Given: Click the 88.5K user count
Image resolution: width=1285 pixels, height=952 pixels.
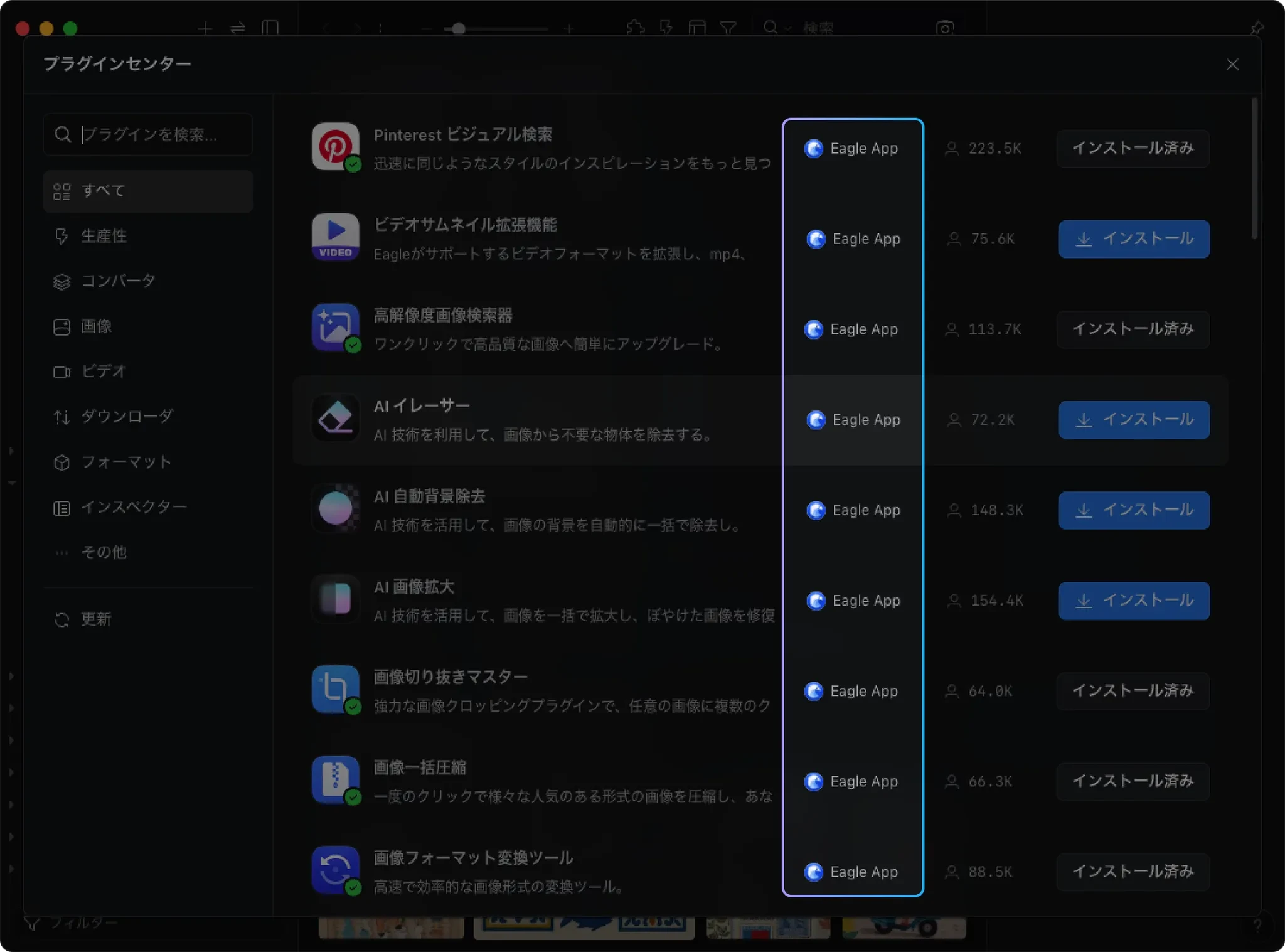Looking at the screenshot, I should [991, 872].
